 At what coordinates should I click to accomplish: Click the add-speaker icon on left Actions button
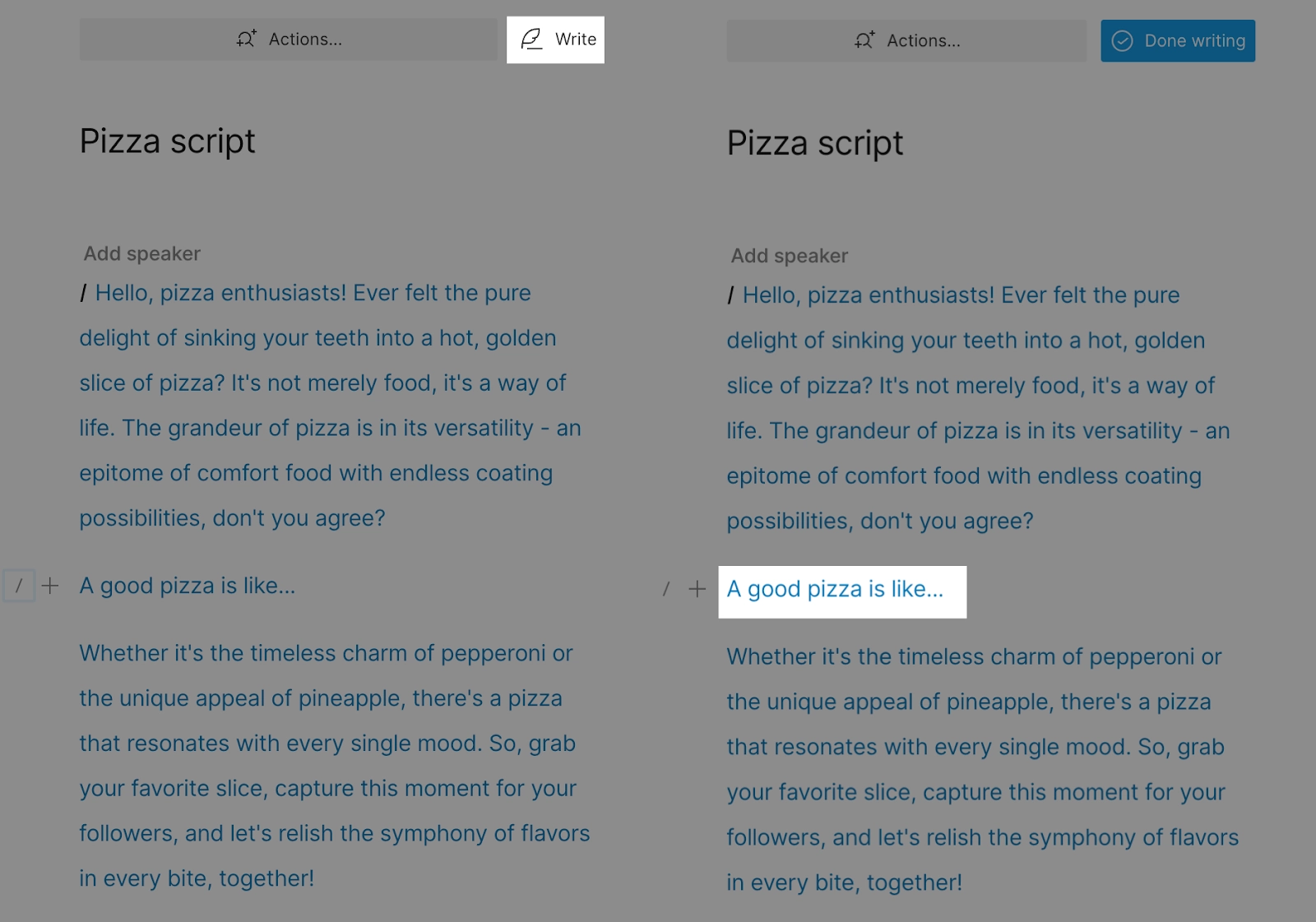coord(248,39)
